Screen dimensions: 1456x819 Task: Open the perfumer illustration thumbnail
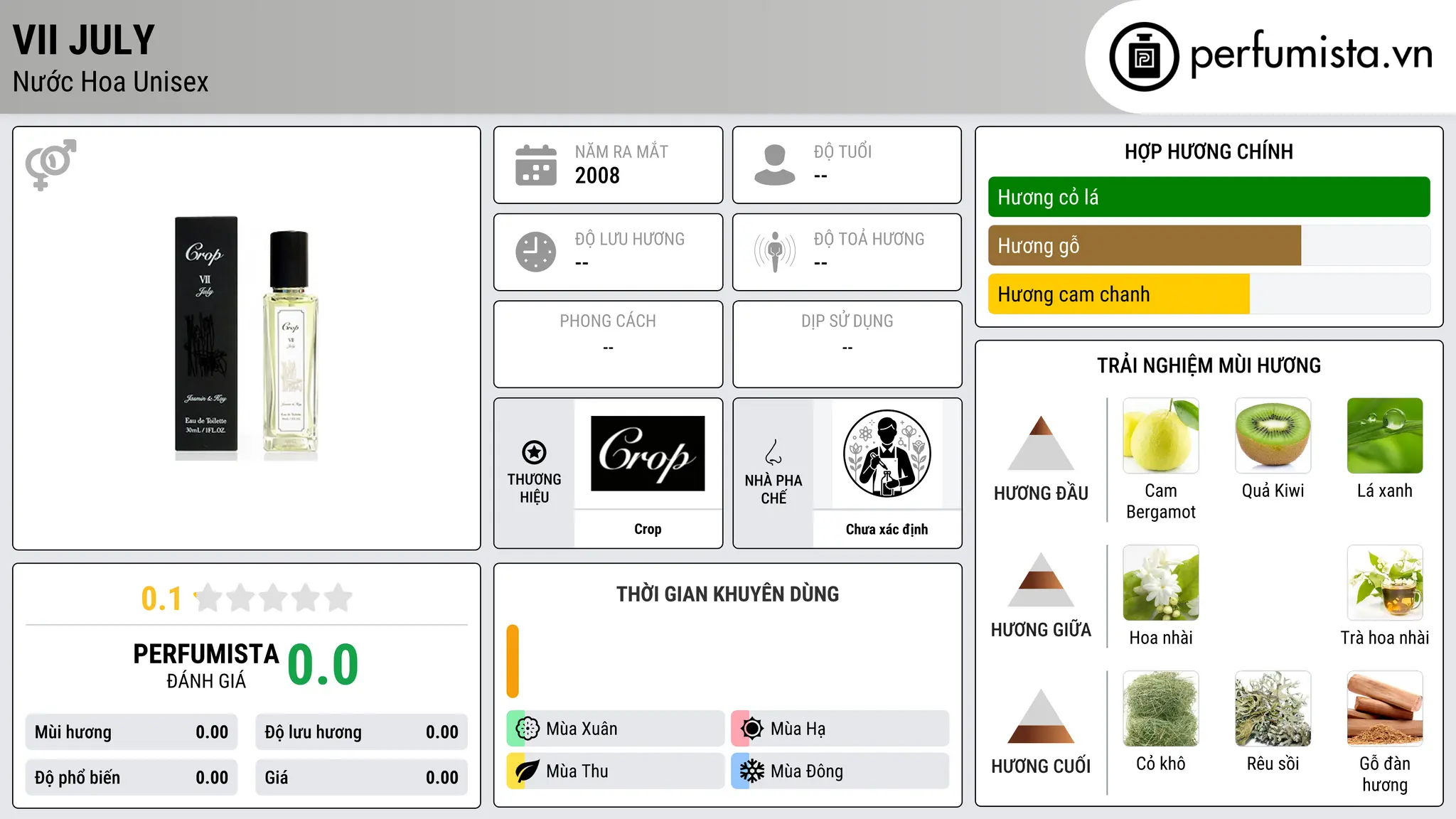[x=887, y=454]
